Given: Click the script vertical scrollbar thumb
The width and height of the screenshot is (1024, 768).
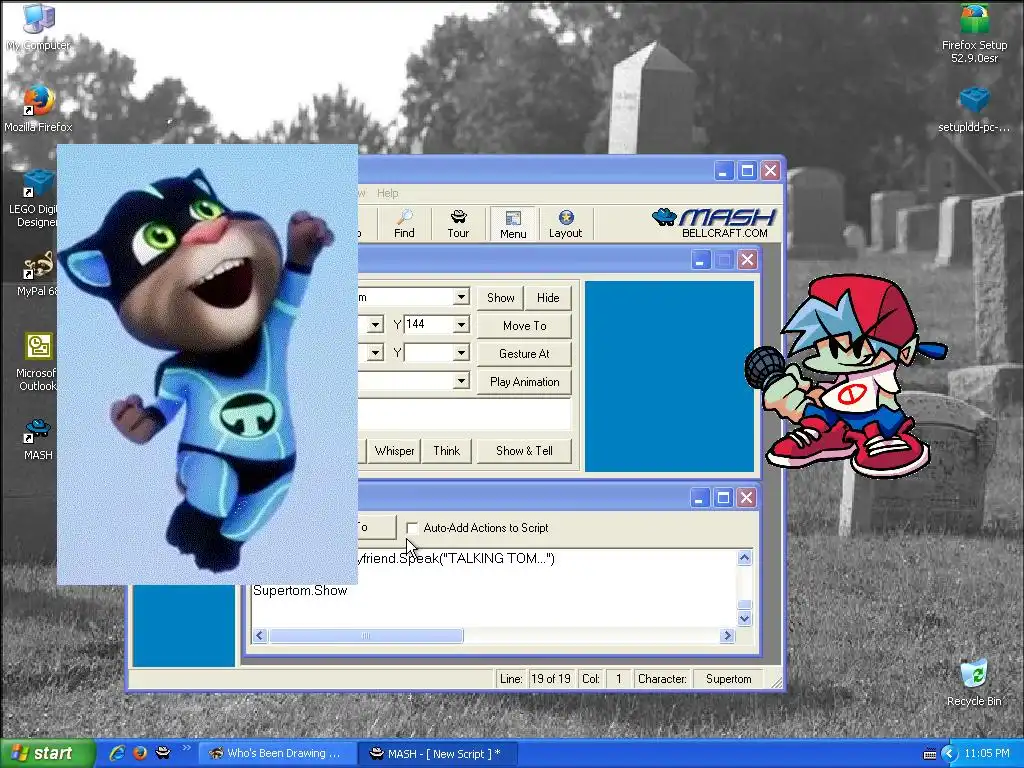Looking at the screenshot, I should click(x=744, y=605).
